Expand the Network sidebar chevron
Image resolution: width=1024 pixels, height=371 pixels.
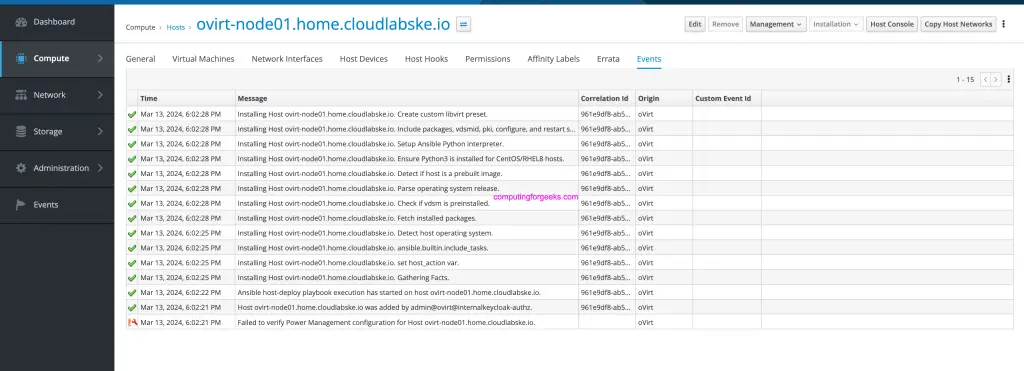coord(100,95)
